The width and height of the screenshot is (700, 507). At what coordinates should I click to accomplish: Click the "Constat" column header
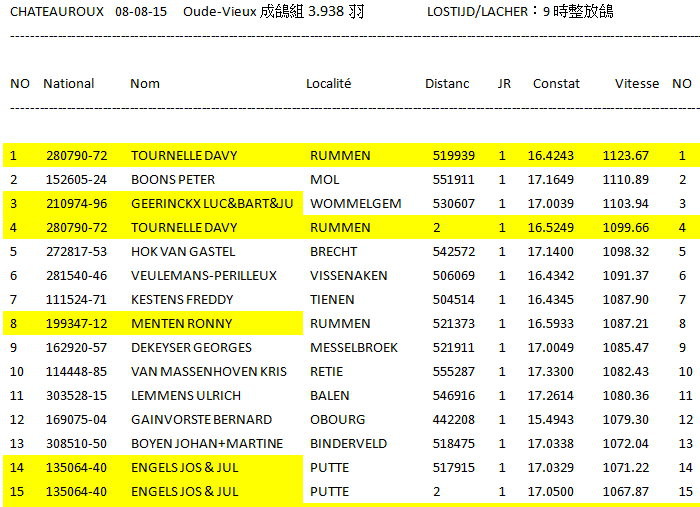(x=556, y=84)
